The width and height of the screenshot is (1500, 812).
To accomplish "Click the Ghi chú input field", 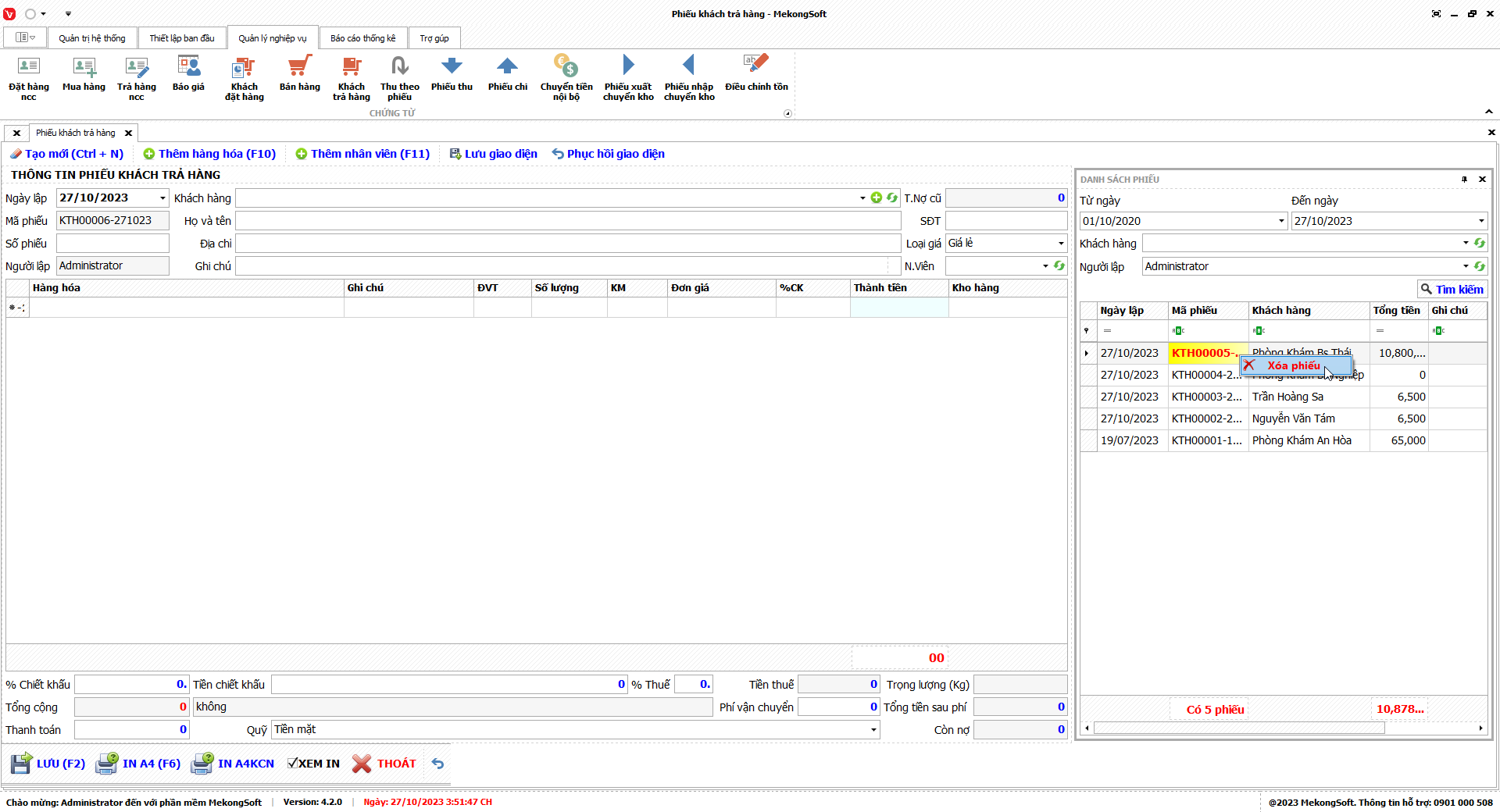I will pyautogui.click(x=561, y=266).
